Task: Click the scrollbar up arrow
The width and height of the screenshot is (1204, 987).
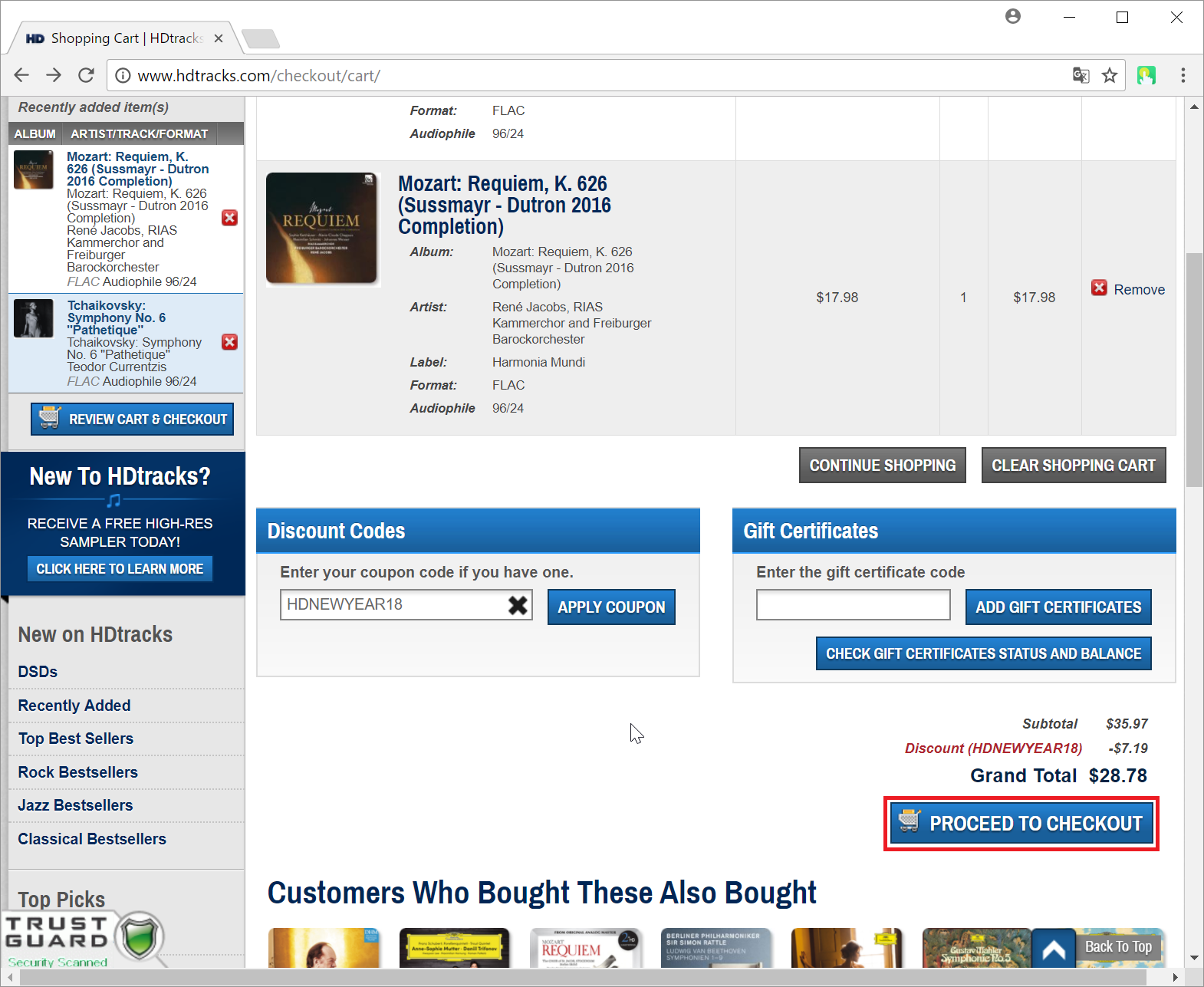Action: pos(1194,106)
